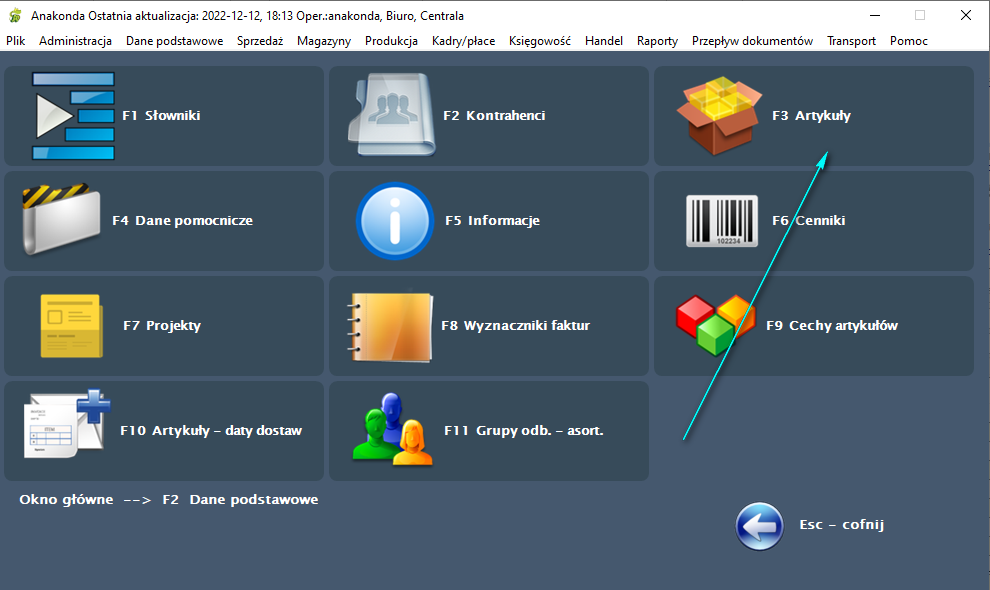
Task: Open the Transport menu
Action: point(852,41)
